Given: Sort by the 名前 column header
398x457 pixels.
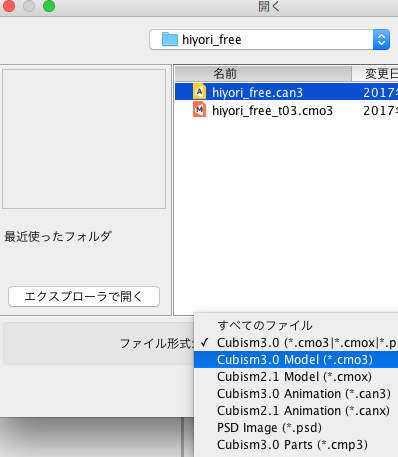Looking at the screenshot, I should pyautogui.click(x=263, y=74).
